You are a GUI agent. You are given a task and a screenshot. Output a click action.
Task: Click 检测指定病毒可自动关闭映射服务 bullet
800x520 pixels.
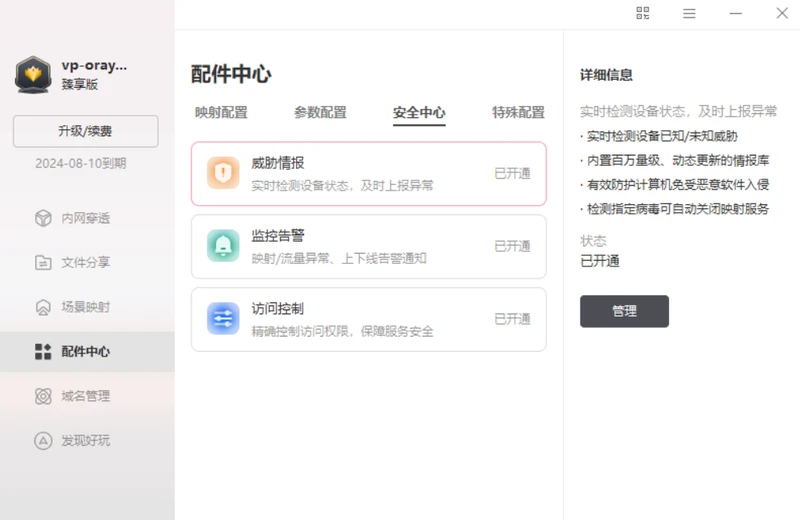click(674, 209)
